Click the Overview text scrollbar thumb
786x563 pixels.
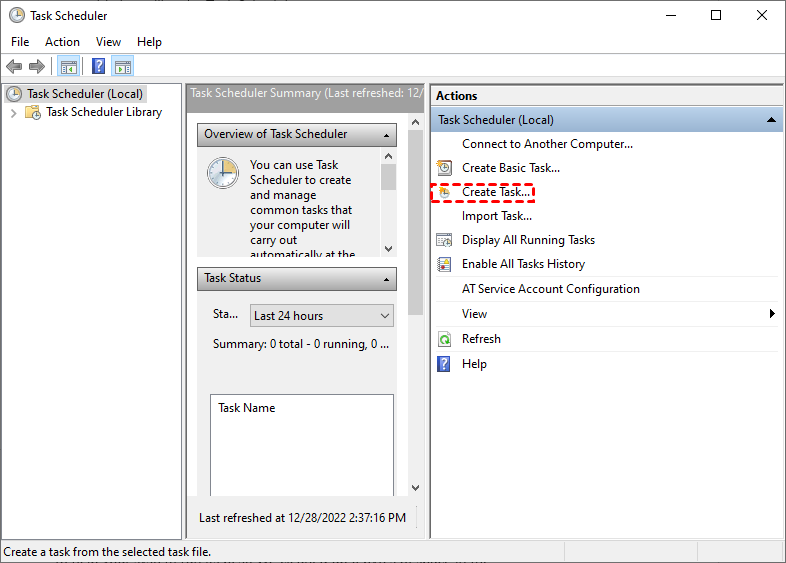pyautogui.click(x=388, y=177)
